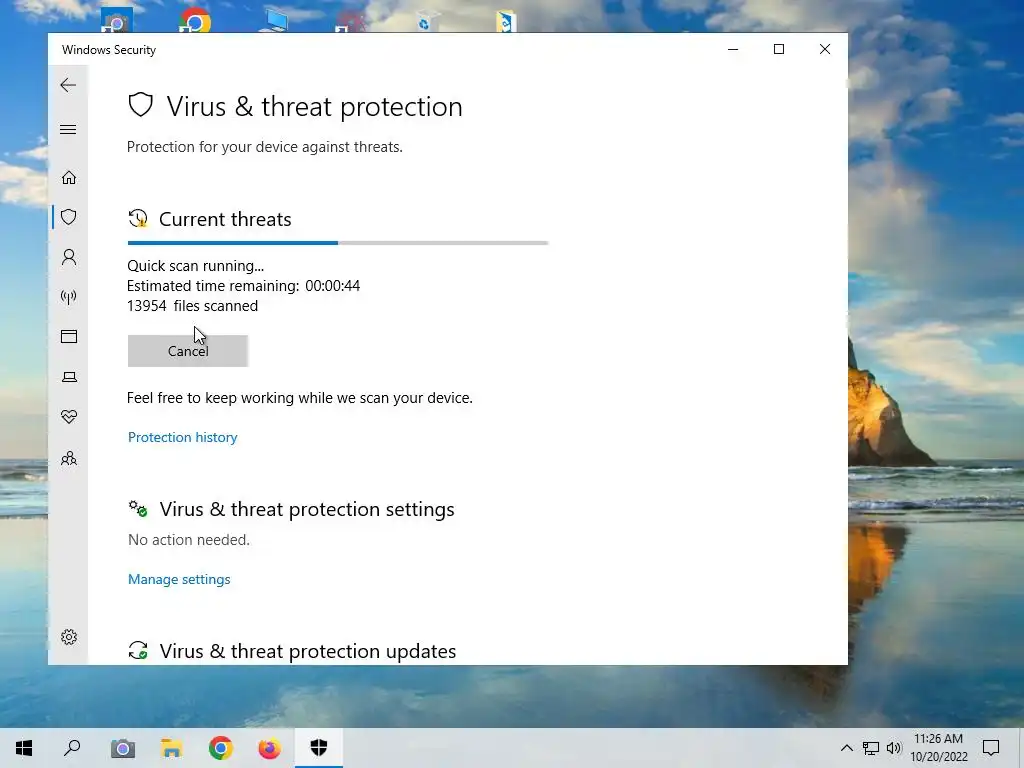
Task: Minimize the Windows Security window
Action: pos(733,49)
